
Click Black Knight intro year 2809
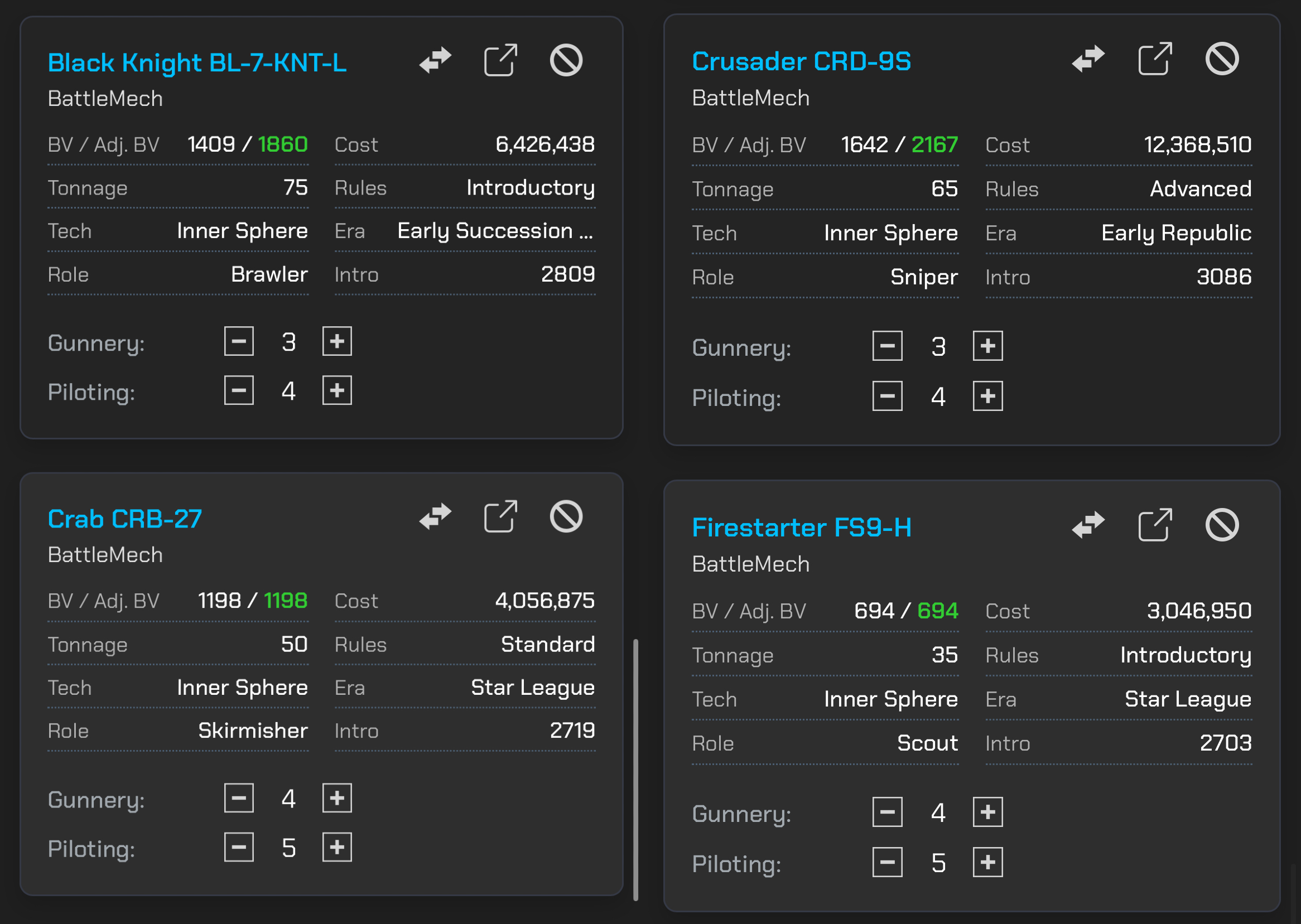point(568,274)
